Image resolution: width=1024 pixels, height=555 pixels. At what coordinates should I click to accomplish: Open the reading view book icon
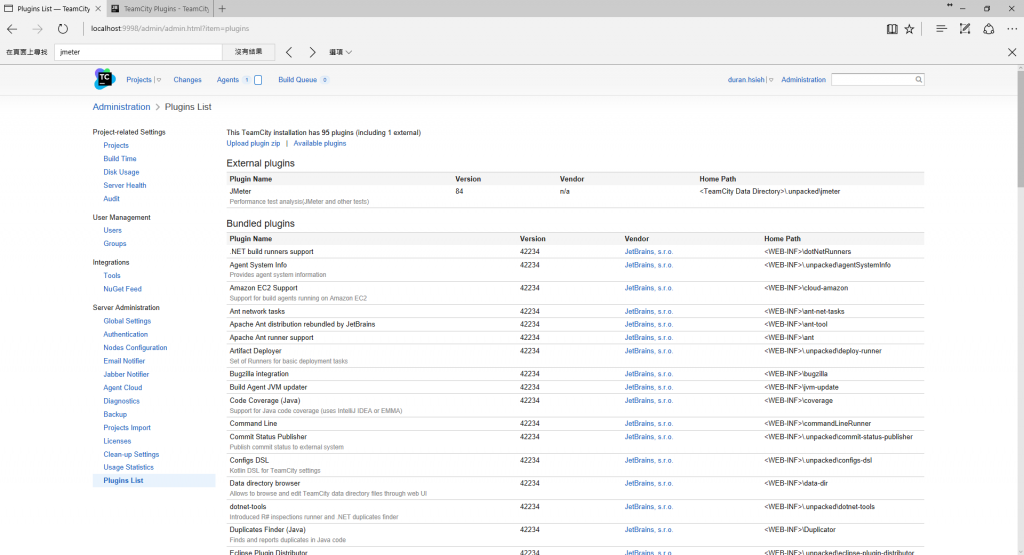[x=891, y=29]
